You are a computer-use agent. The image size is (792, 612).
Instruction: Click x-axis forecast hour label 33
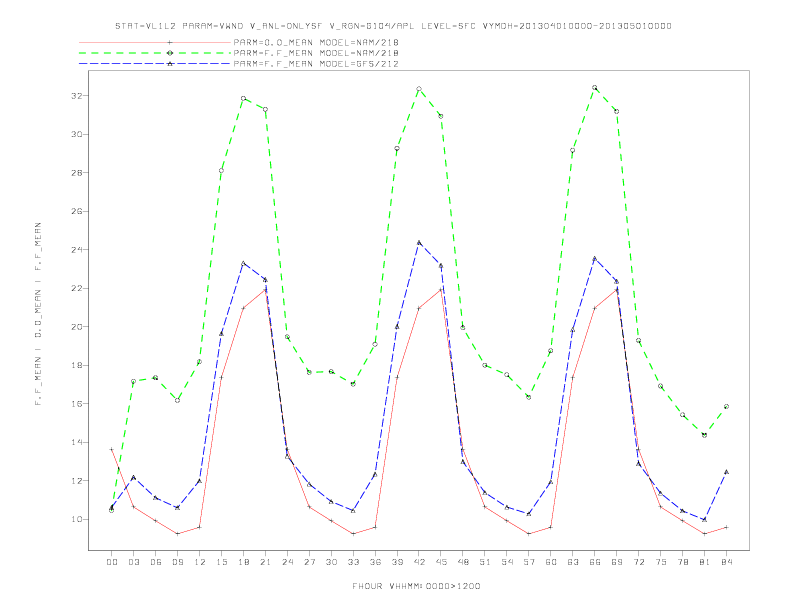(353, 562)
